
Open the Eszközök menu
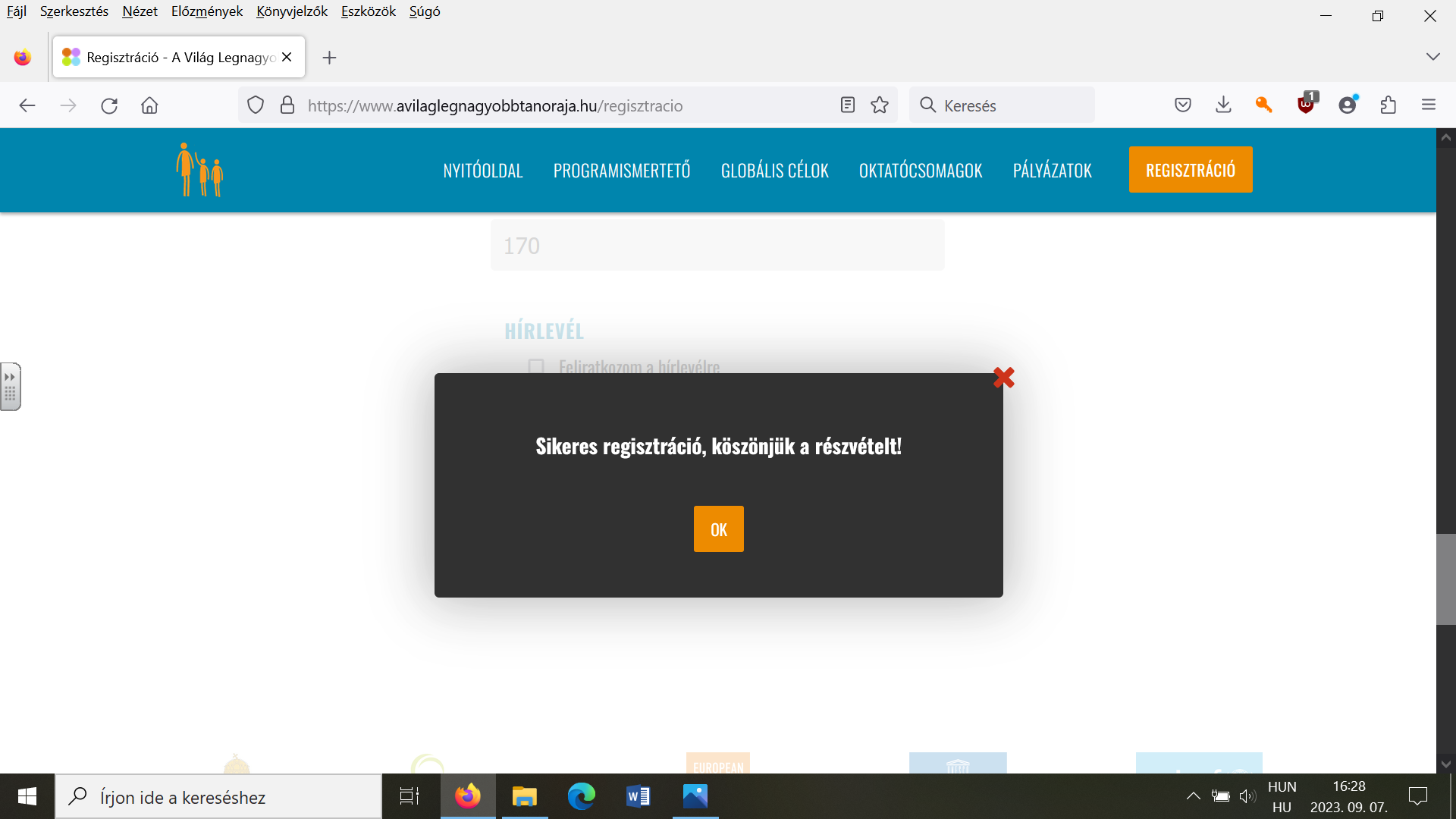369,11
